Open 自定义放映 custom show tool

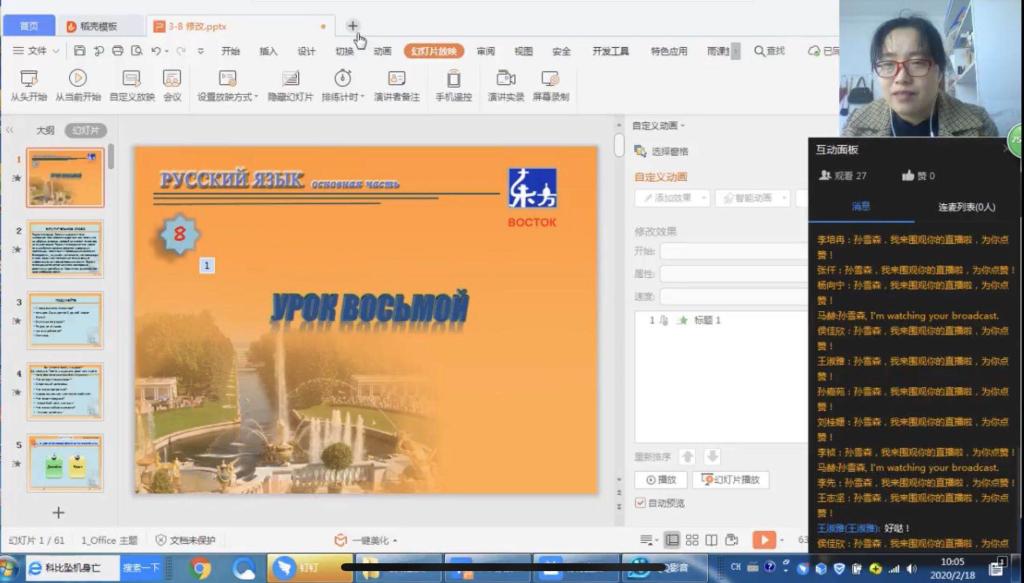point(131,79)
